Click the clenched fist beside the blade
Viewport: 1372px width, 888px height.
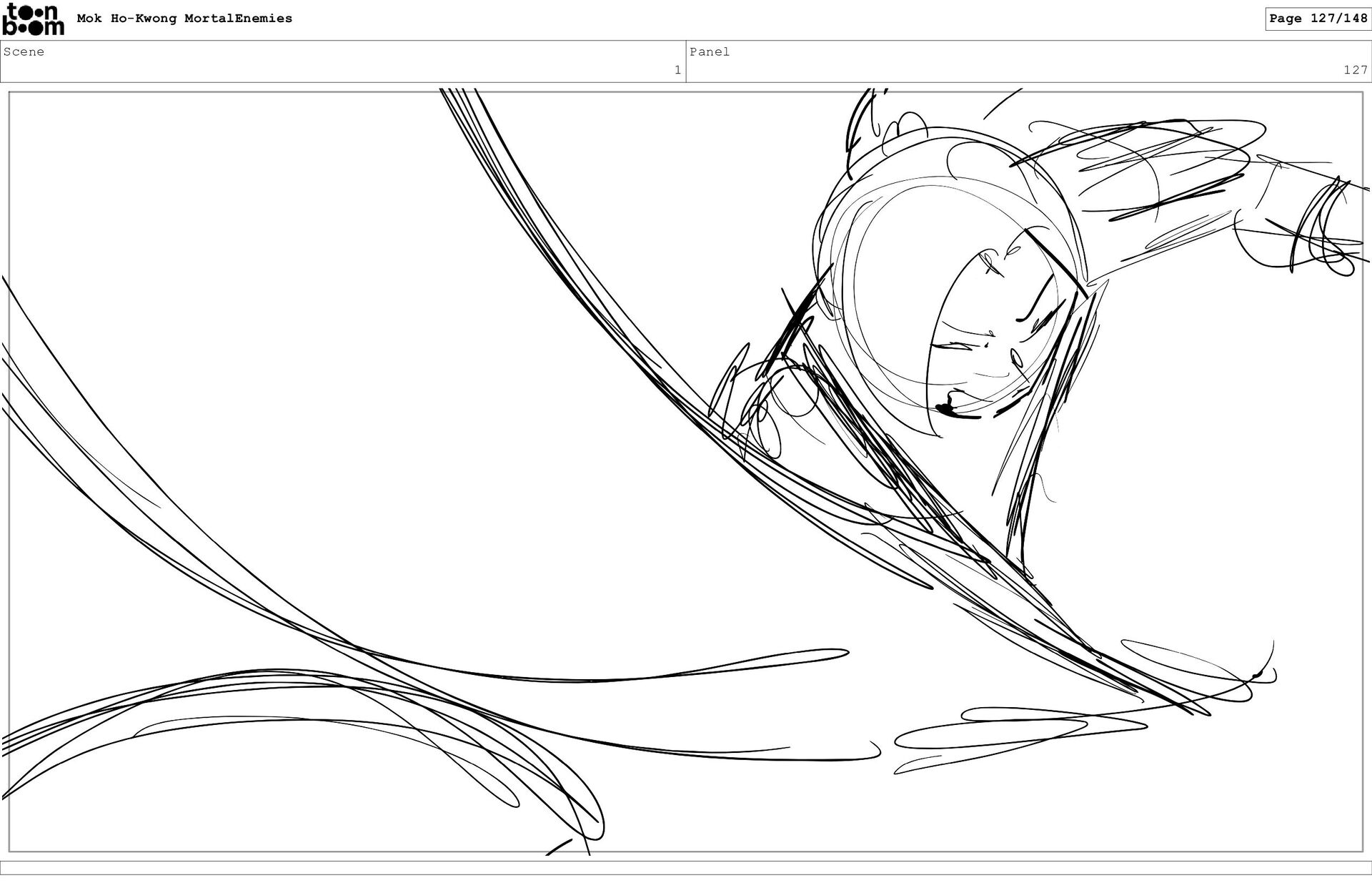click(754, 408)
